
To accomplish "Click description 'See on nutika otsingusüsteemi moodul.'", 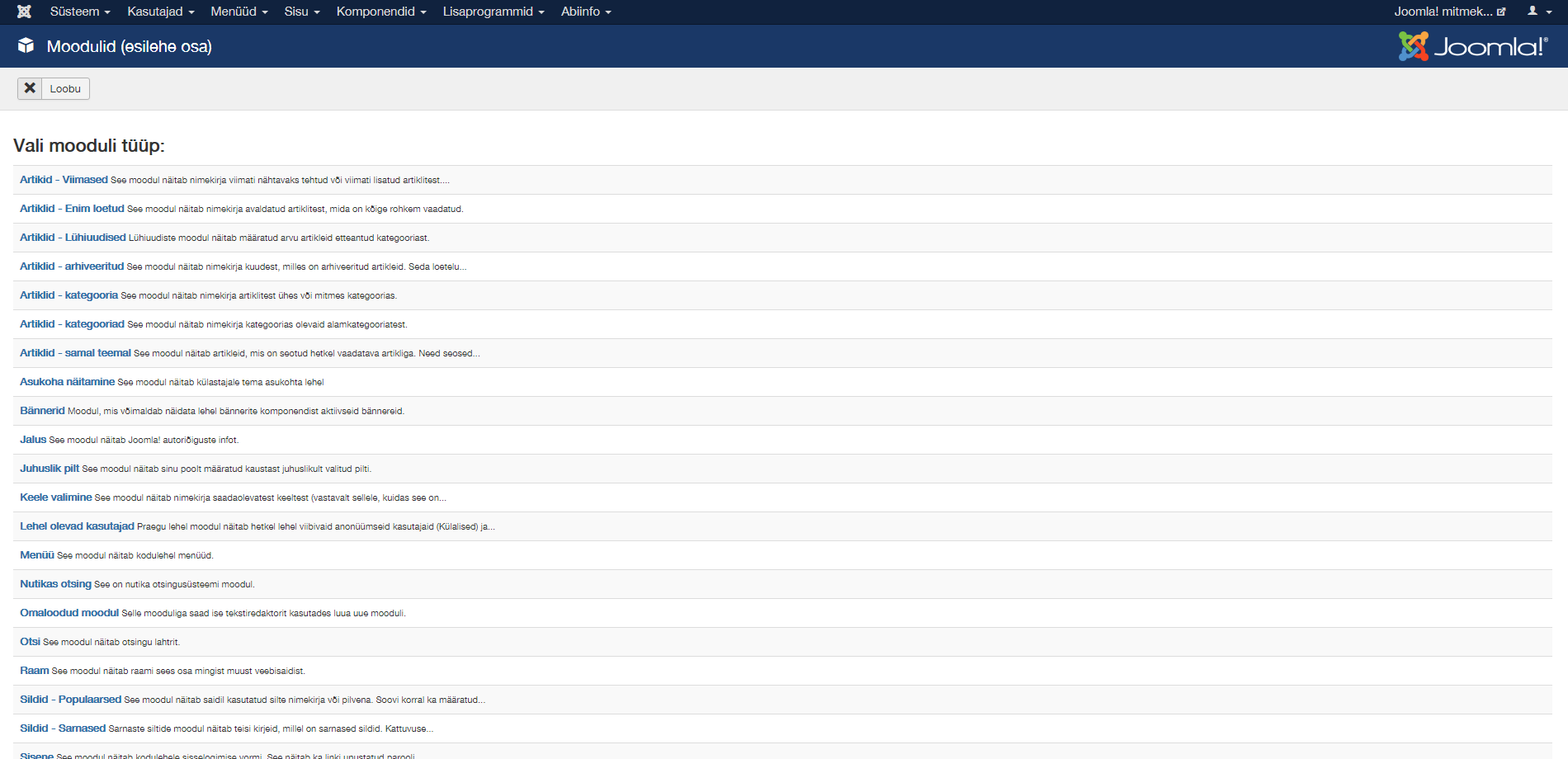I will [x=174, y=585].
